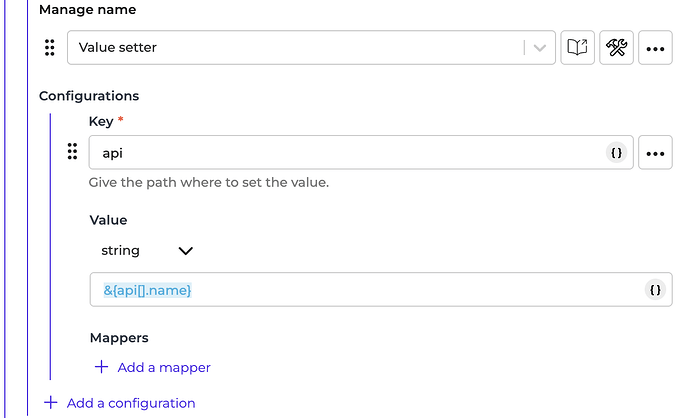Click the Add a mapper link
Image resolution: width=690 pixels, height=418 pixels.
tap(164, 367)
